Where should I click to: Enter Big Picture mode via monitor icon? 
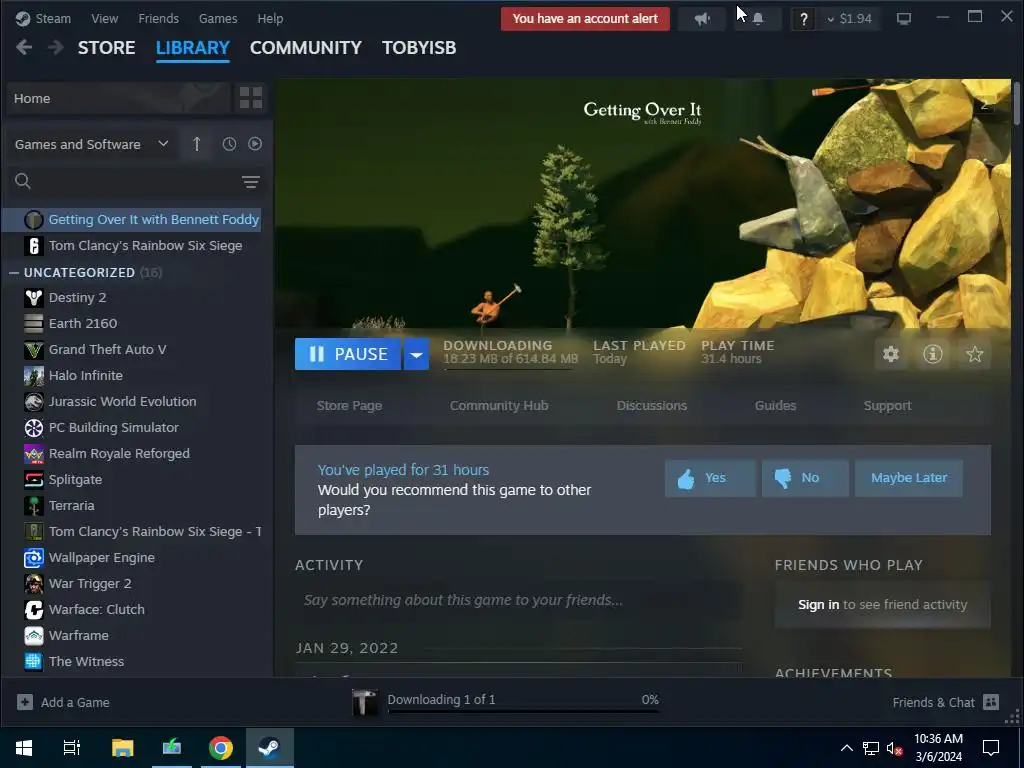904,18
